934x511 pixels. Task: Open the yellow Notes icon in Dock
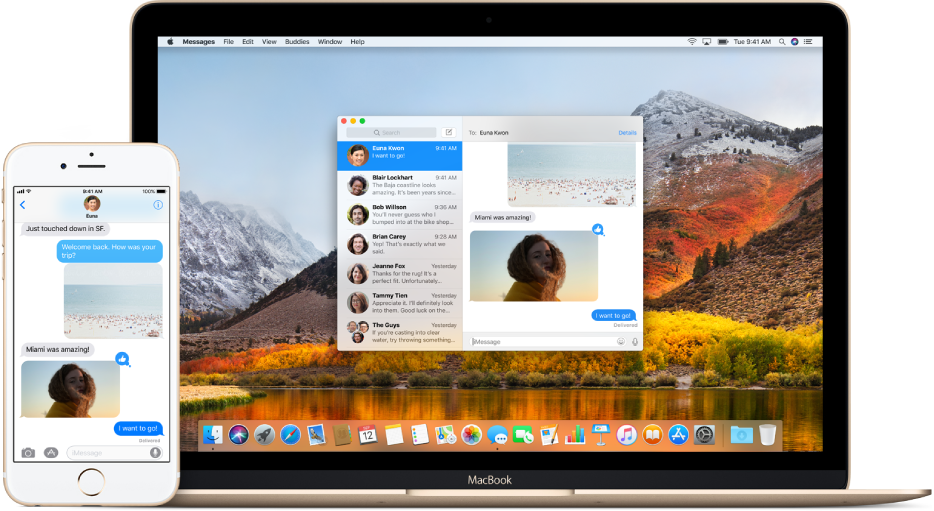point(394,435)
